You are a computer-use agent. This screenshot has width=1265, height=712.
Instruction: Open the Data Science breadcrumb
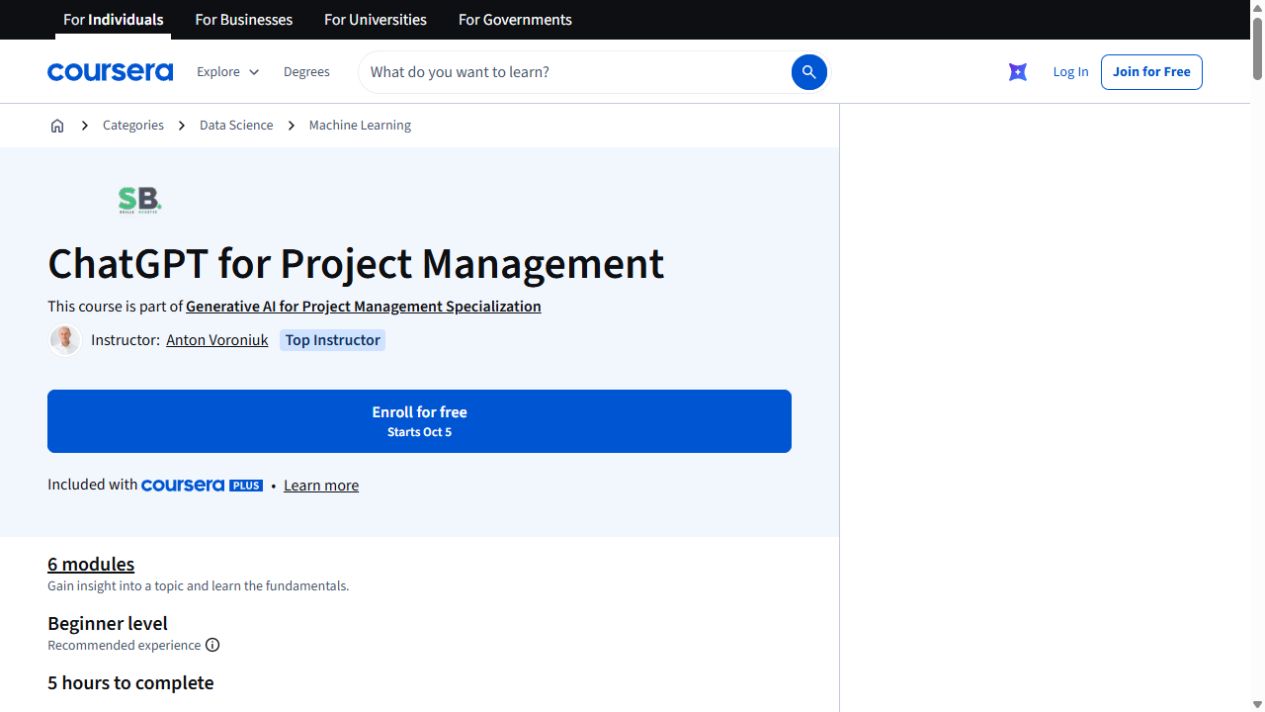[x=236, y=125]
